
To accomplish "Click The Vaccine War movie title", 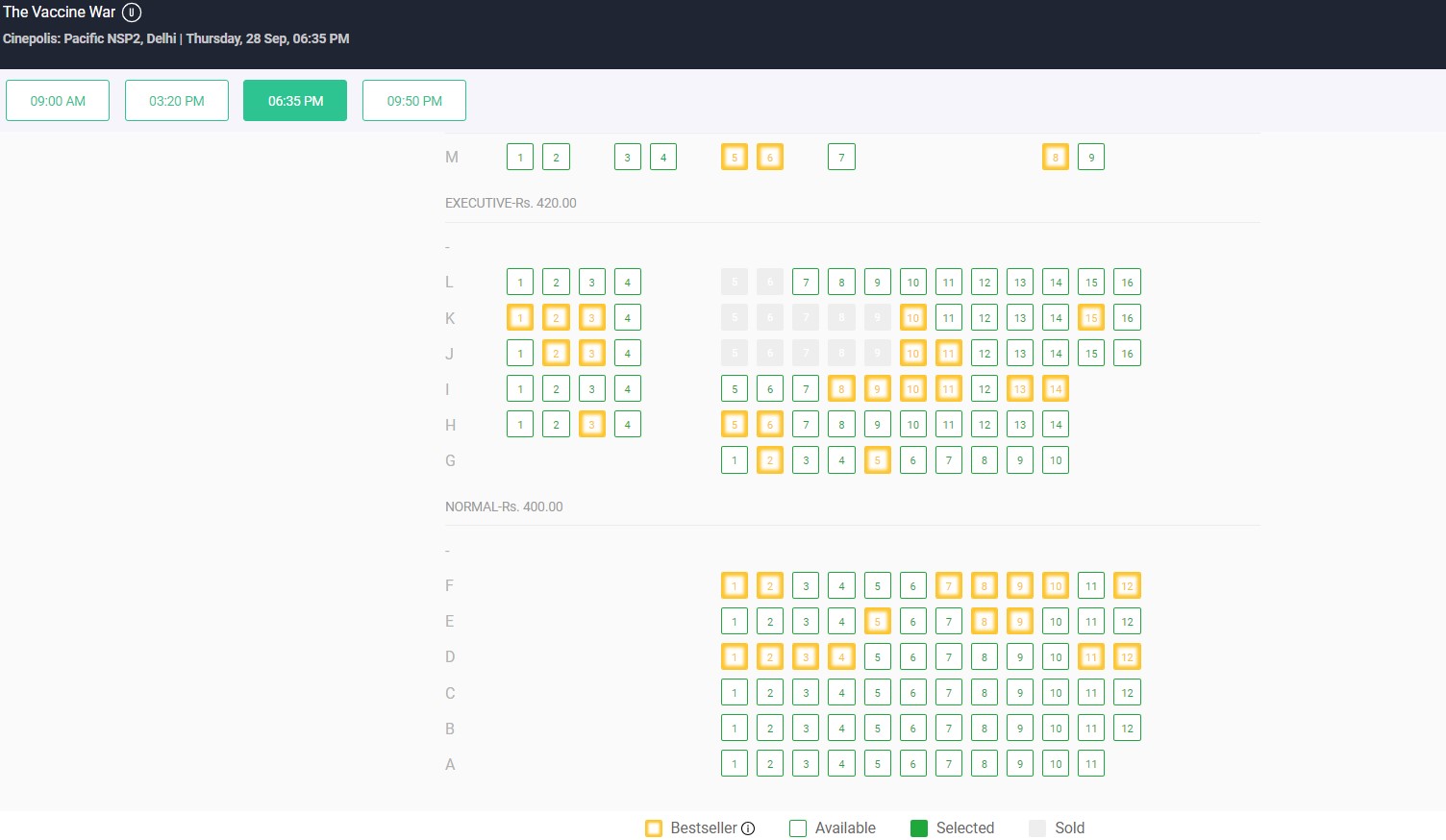I will click(x=59, y=12).
